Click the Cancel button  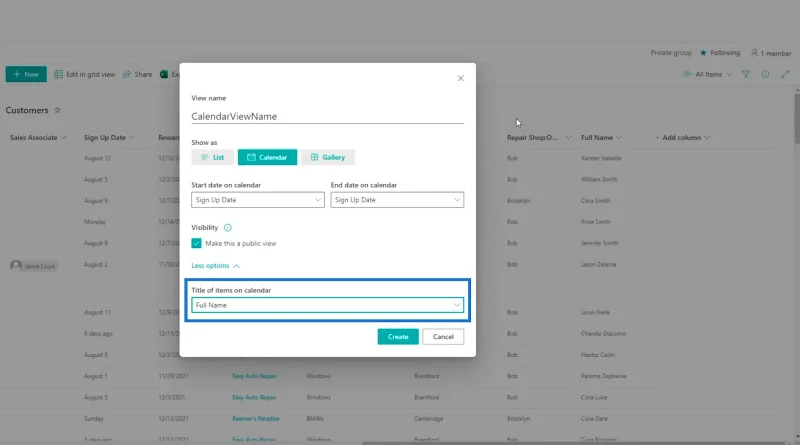pos(443,337)
